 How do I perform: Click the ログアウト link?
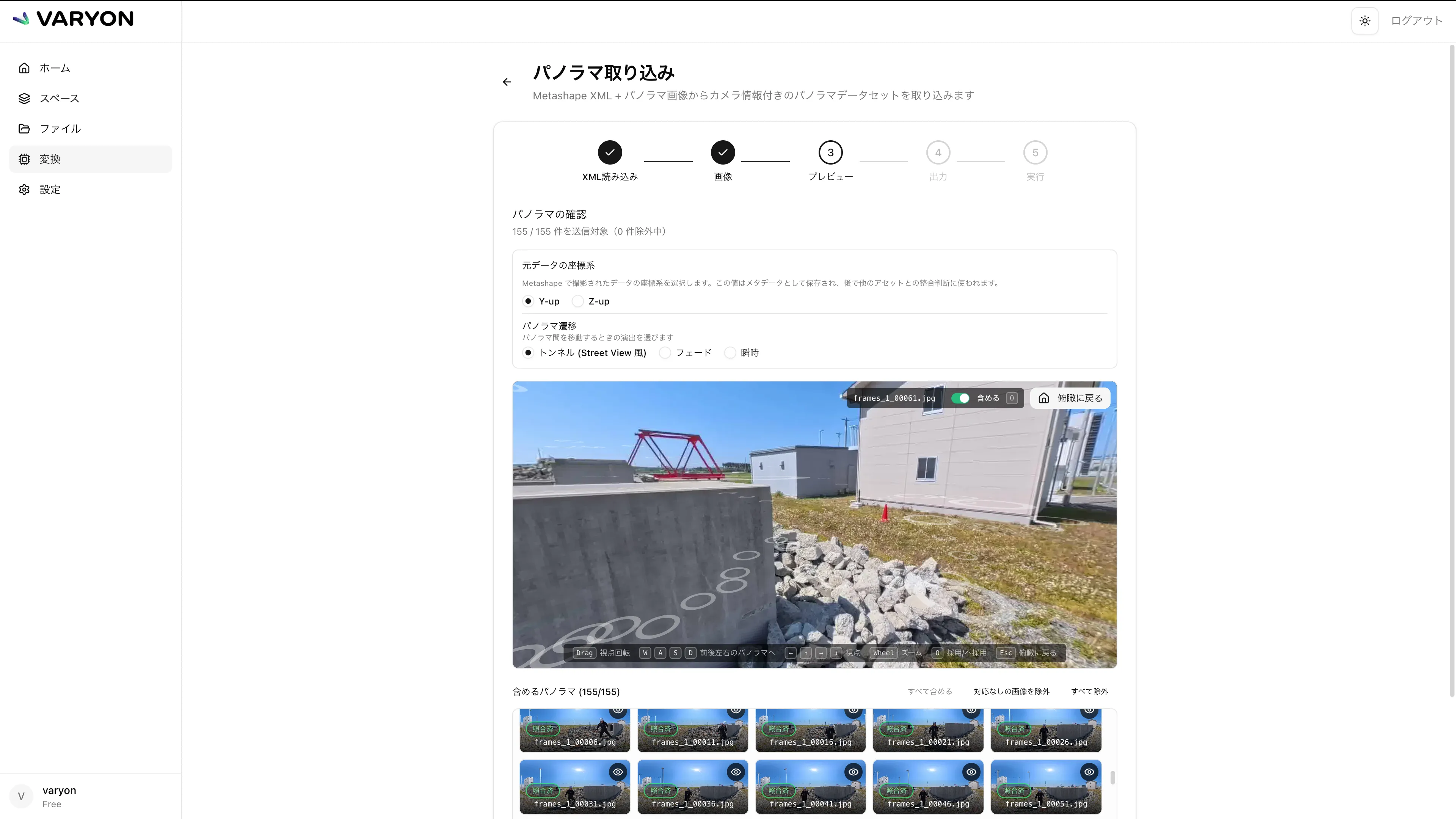click(x=1417, y=21)
